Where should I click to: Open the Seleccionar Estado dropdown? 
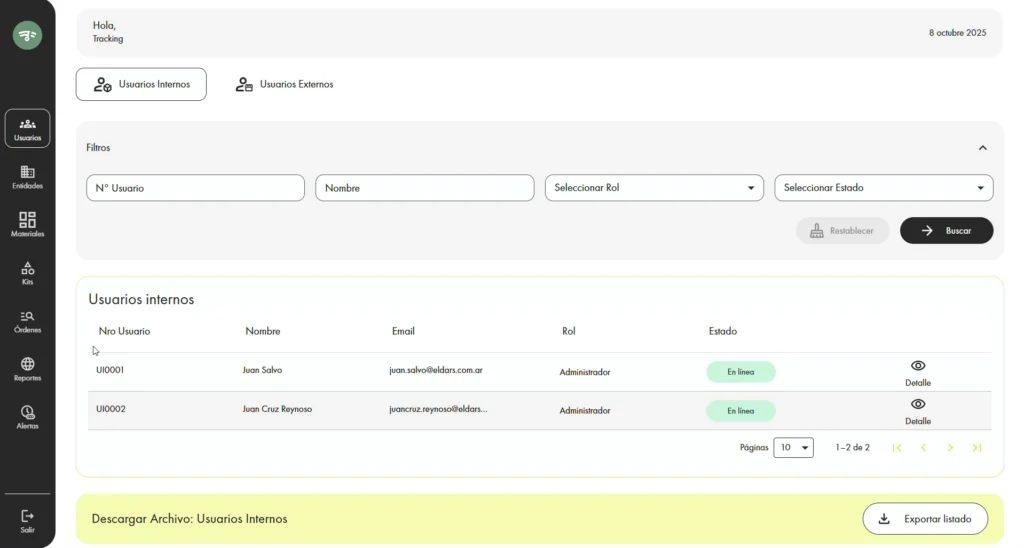(x=884, y=188)
